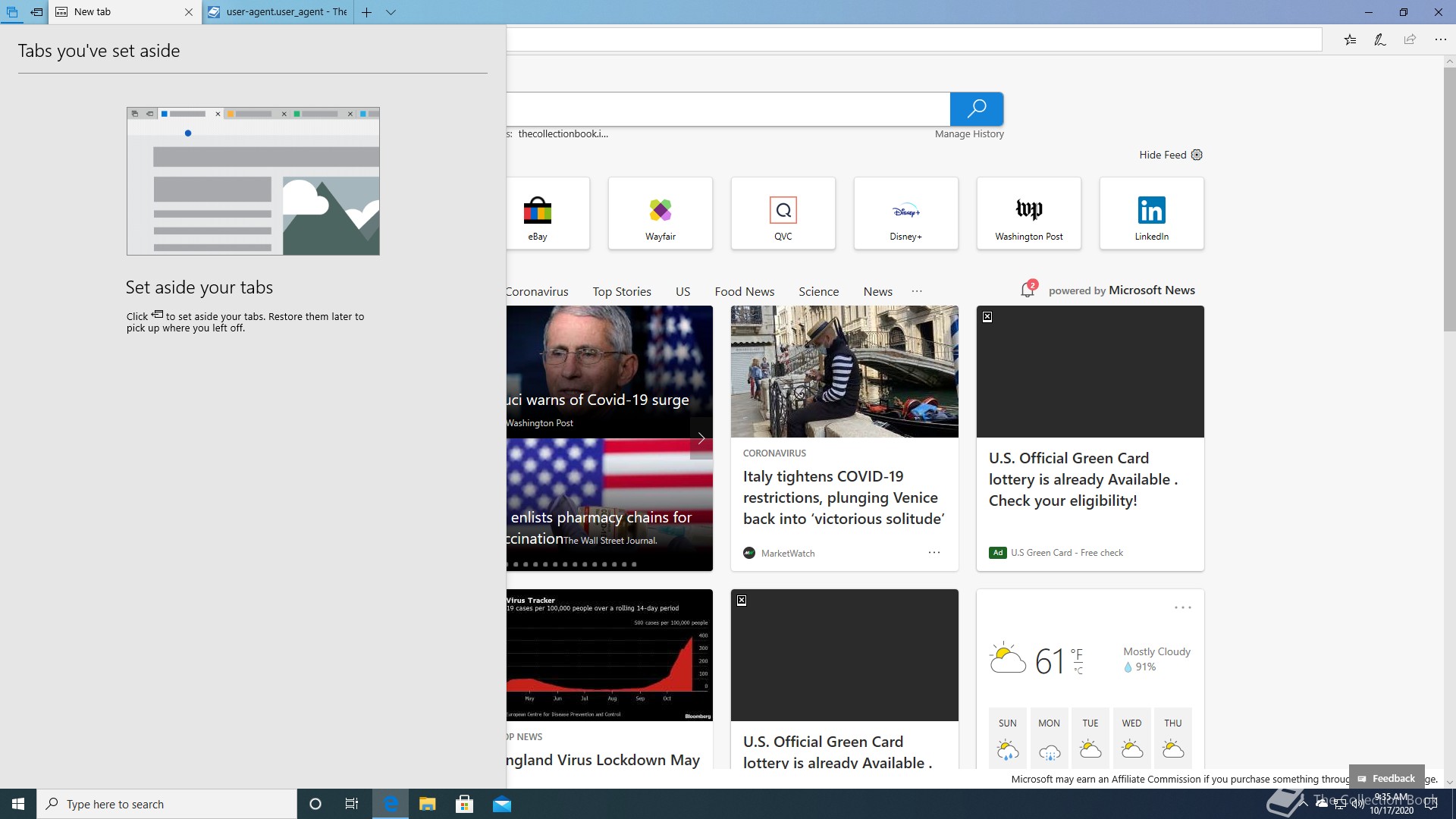
Task: Open options ellipsis on MarketWatch card
Action: (x=934, y=553)
